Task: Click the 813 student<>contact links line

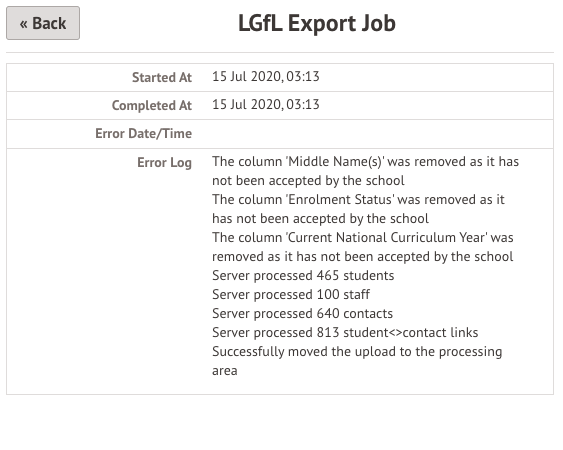Action: (x=345, y=333)
